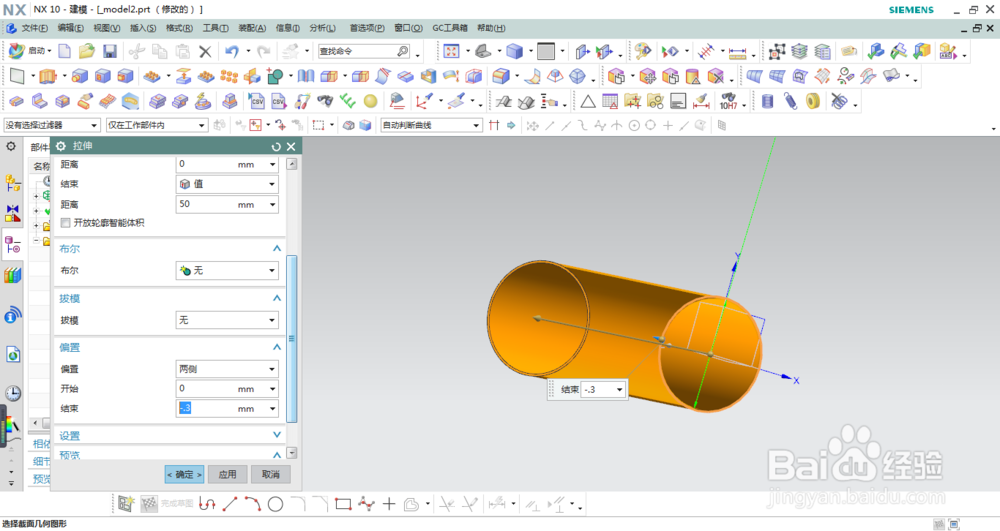Click the Fit view icon
Viewport: 1000px width, 531px height.
451,51
